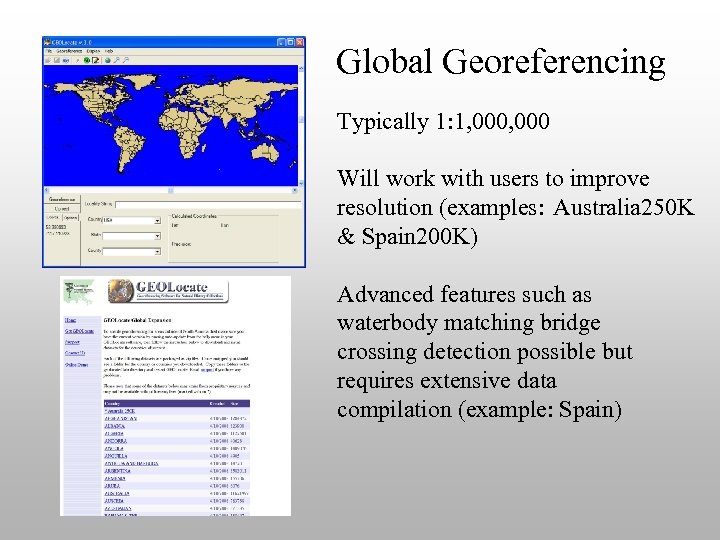Expand the State dropdown

tap(157, 236)
